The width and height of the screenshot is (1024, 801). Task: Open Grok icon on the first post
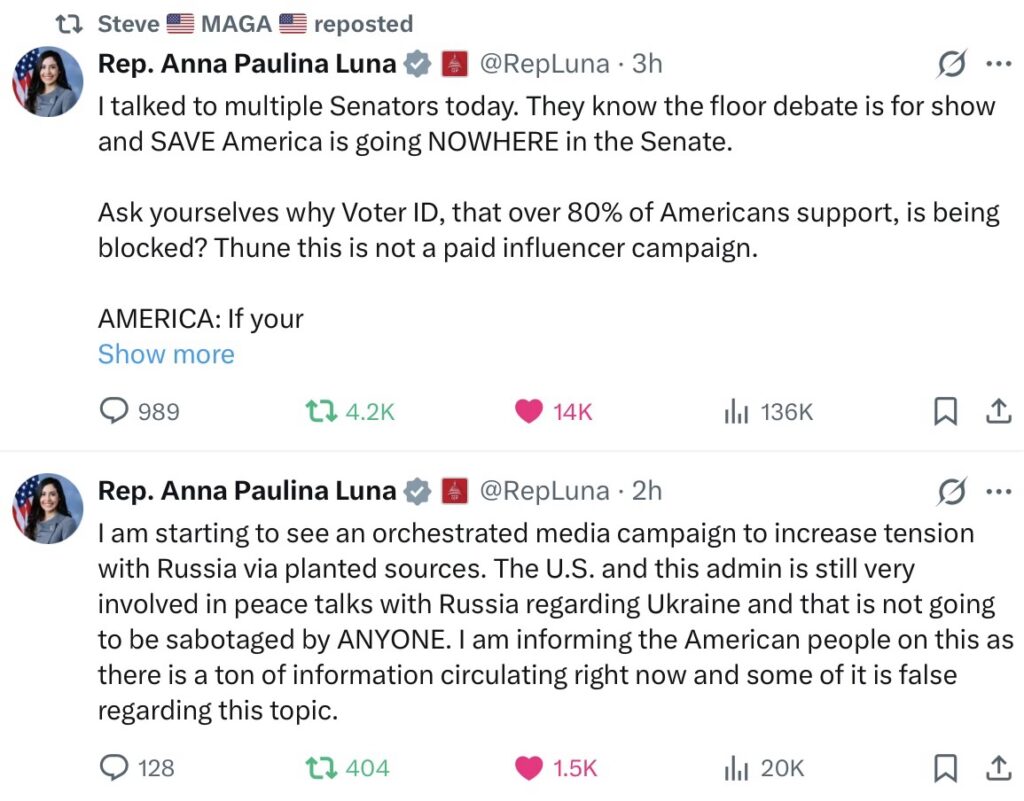(951, 64)
